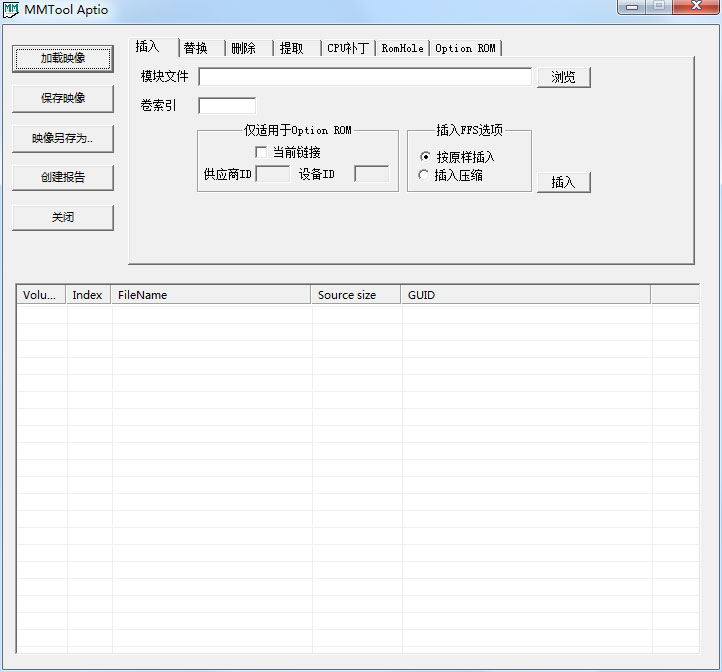Image resolution: width=722 pixels, height=672 pixels.
Task: Click the 设备ID input box
Action: 372,174
